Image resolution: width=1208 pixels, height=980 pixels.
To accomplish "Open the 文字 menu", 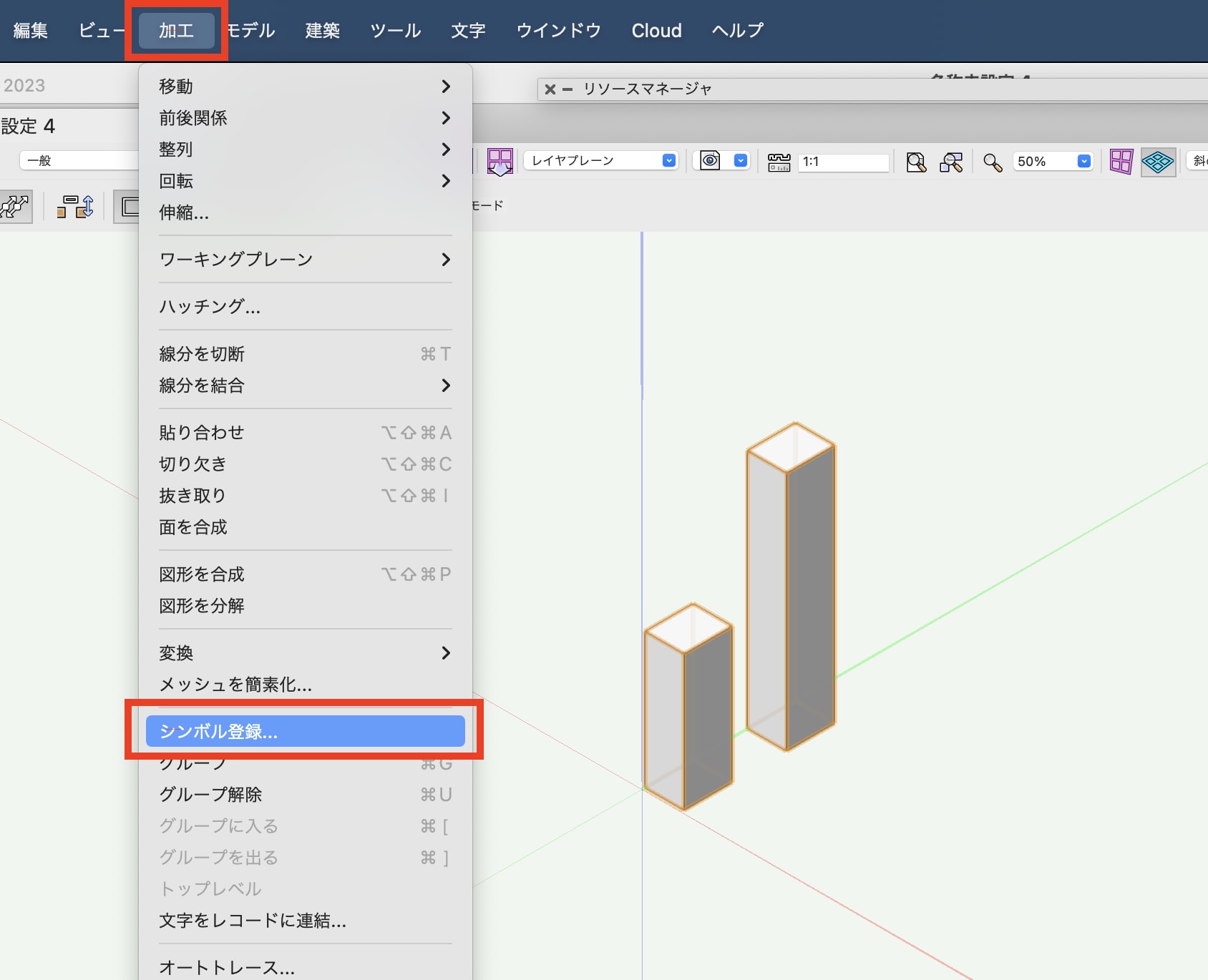I will pyautogui.click(x=469, y=31).
